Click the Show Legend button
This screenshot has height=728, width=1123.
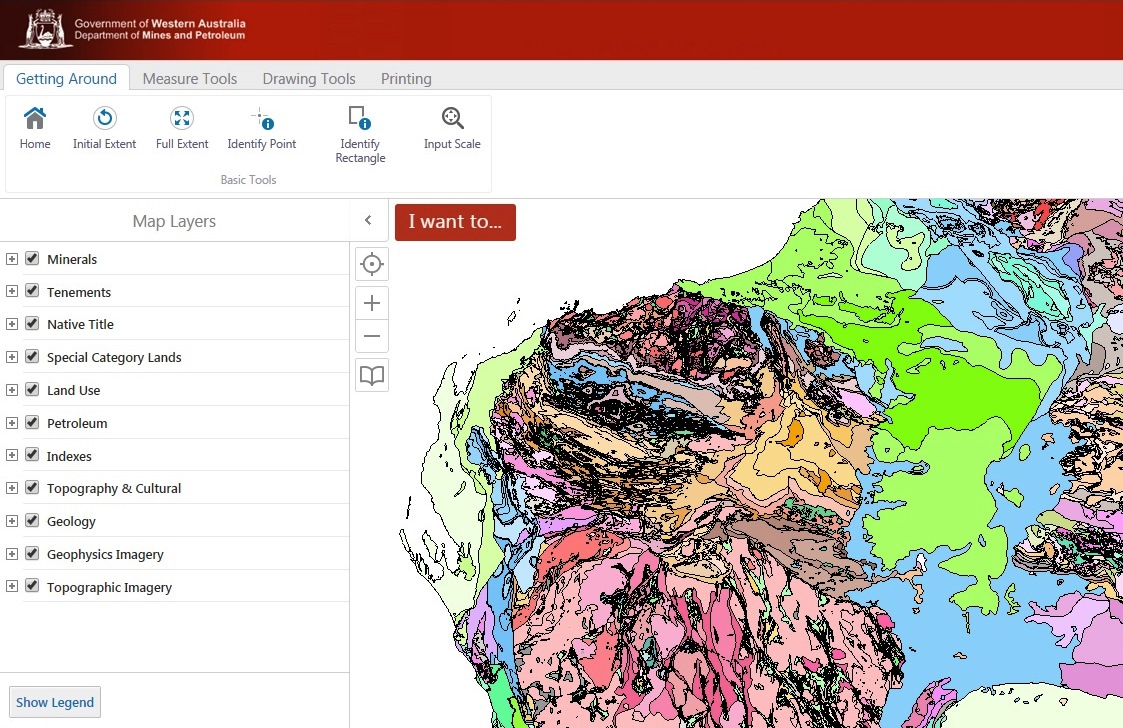click(55, 702)
